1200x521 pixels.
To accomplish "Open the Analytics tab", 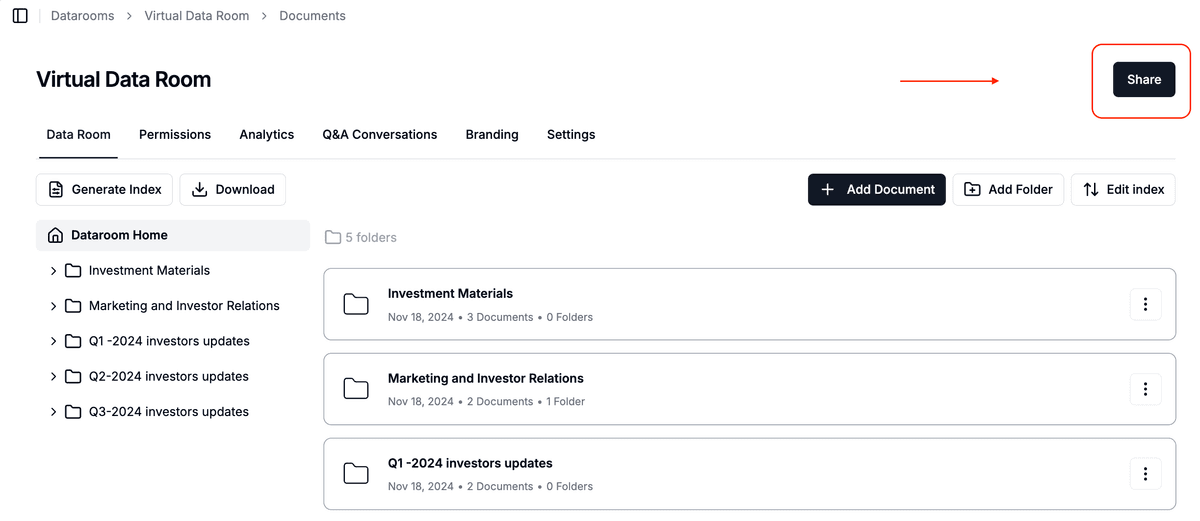I will 267,135.
